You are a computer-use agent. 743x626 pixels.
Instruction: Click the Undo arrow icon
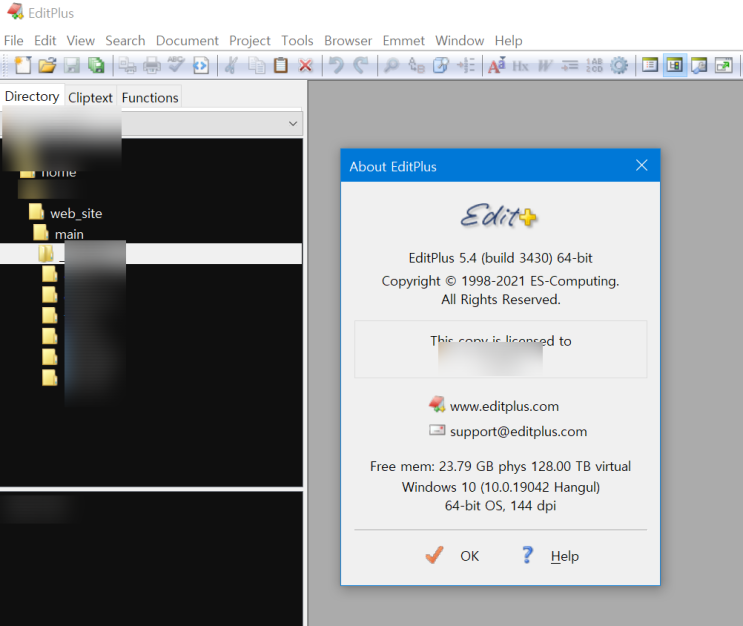(336, 65)
